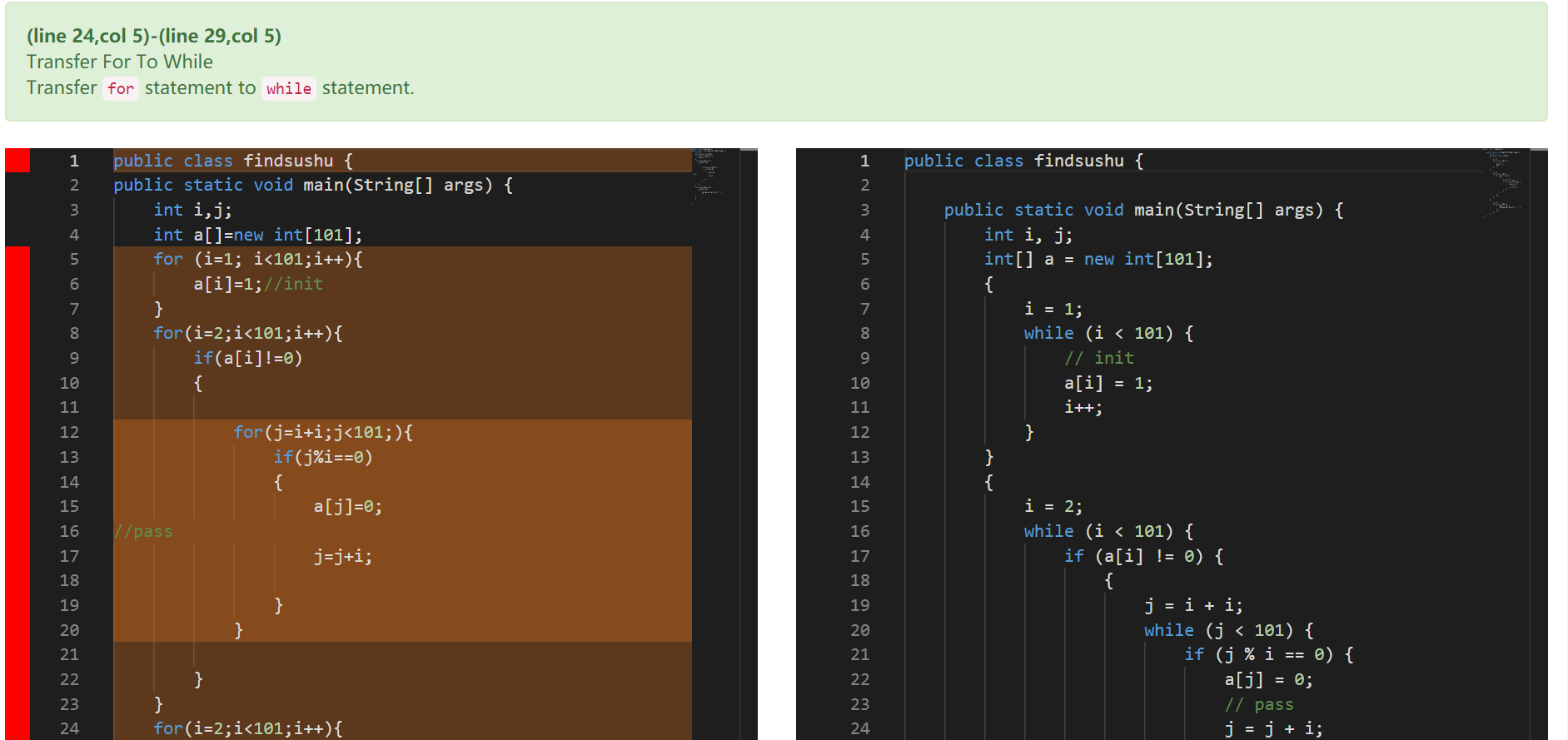Click the red change marker beside line 1

(x=17, y=161)
